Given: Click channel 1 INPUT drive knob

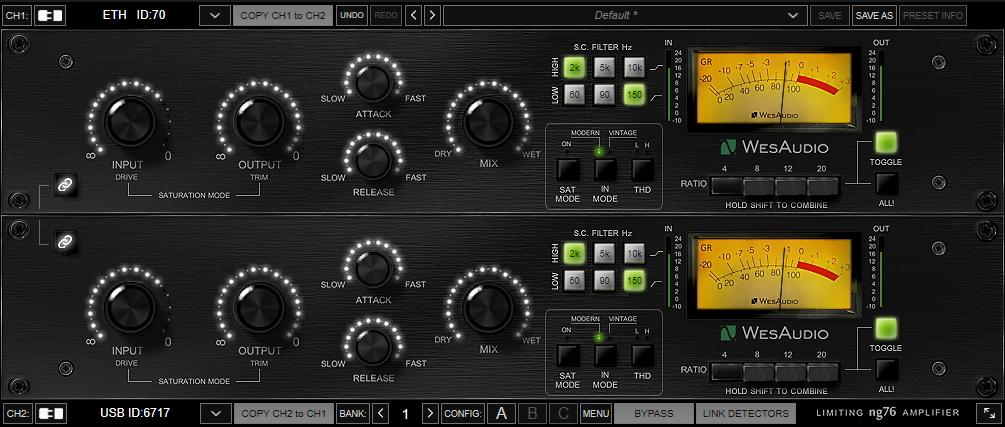Looking at the screenshot, I should pyautogui.click(x=130, y=122).
